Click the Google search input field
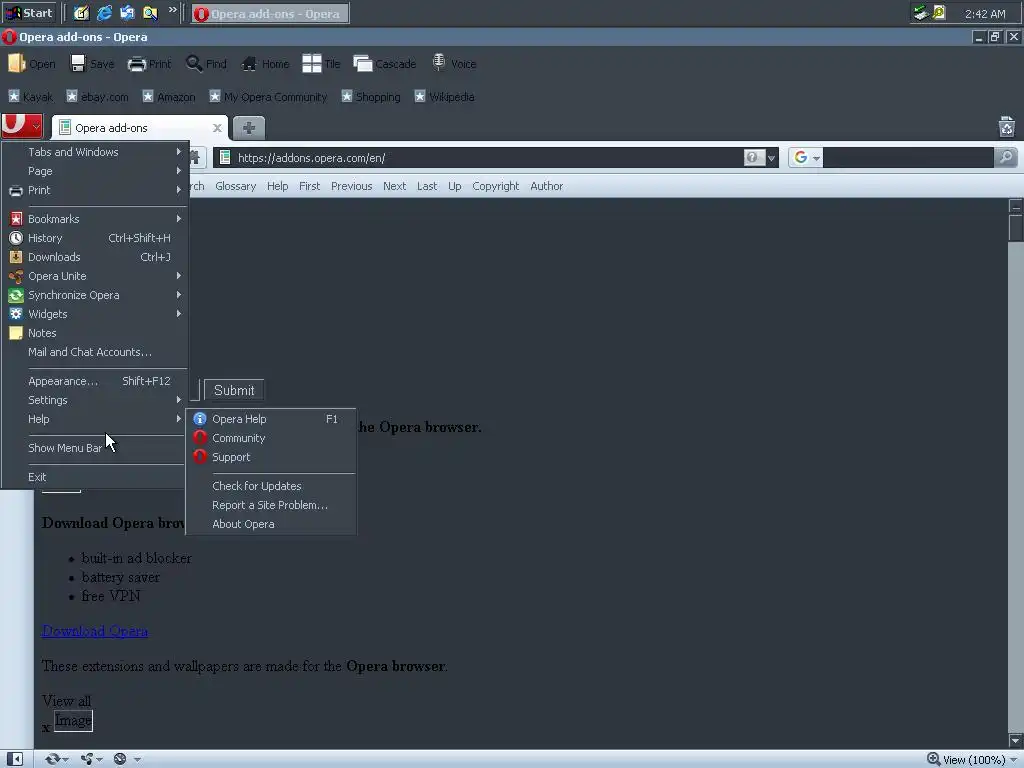Screen dimensions: 1024x768 (x=908, y=157)
